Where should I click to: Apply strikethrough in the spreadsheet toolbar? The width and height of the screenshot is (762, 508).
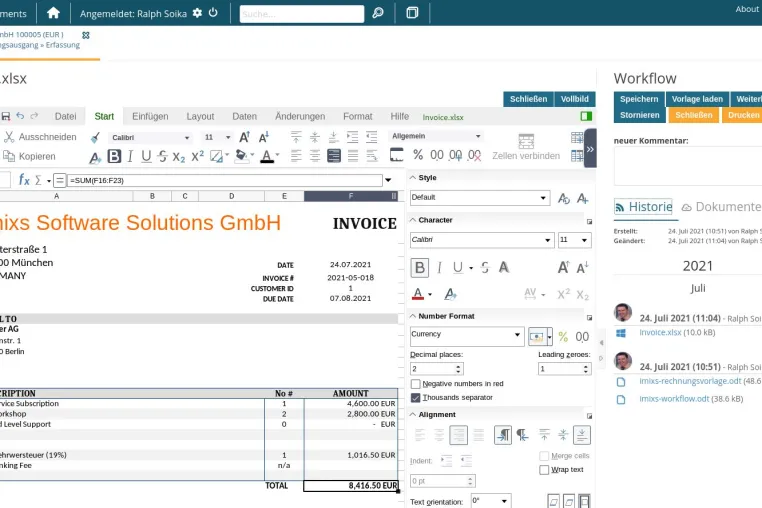pyautogui.click(x=163, y=156)
